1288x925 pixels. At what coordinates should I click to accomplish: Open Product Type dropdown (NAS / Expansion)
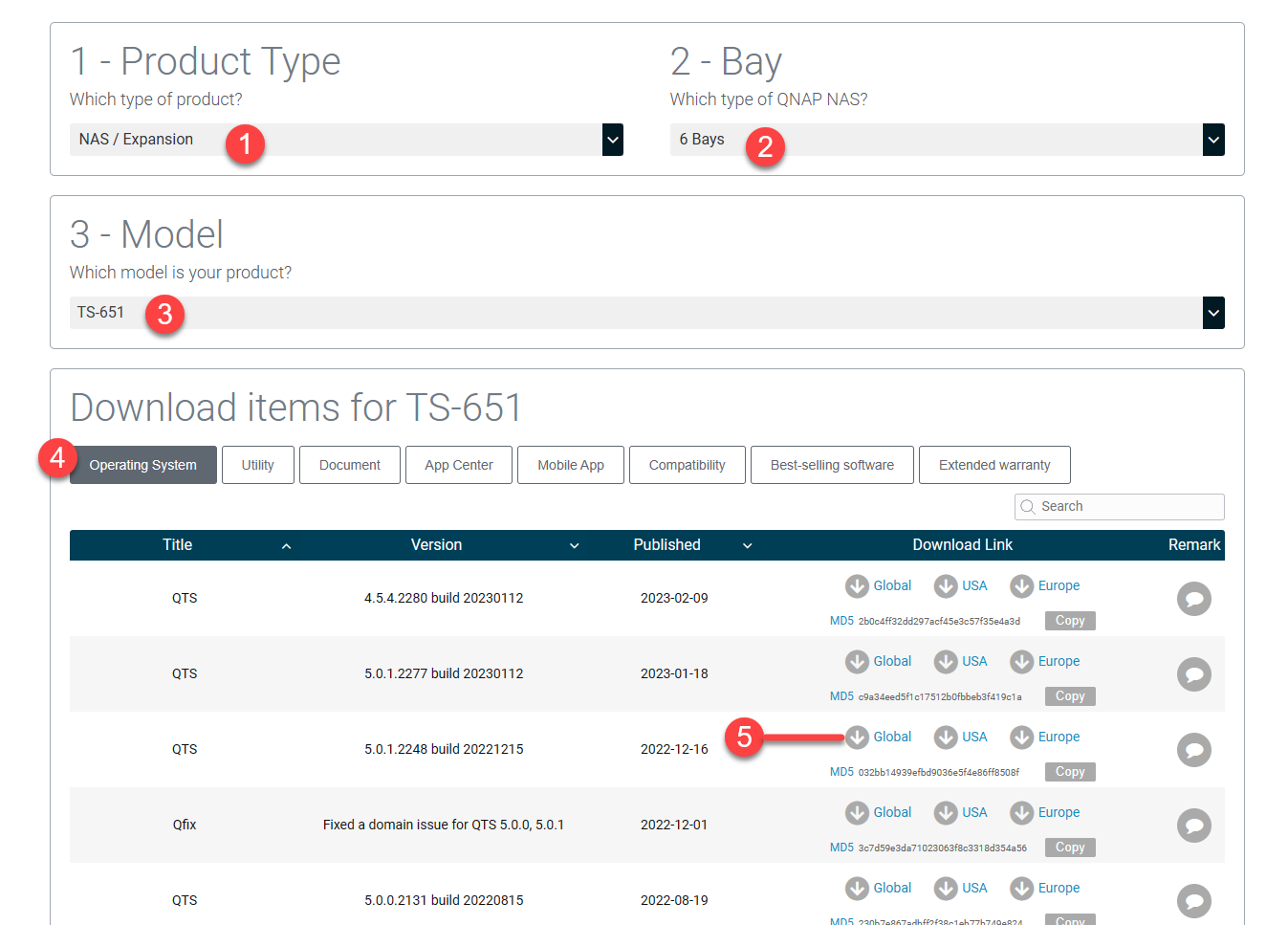point(346,140)
